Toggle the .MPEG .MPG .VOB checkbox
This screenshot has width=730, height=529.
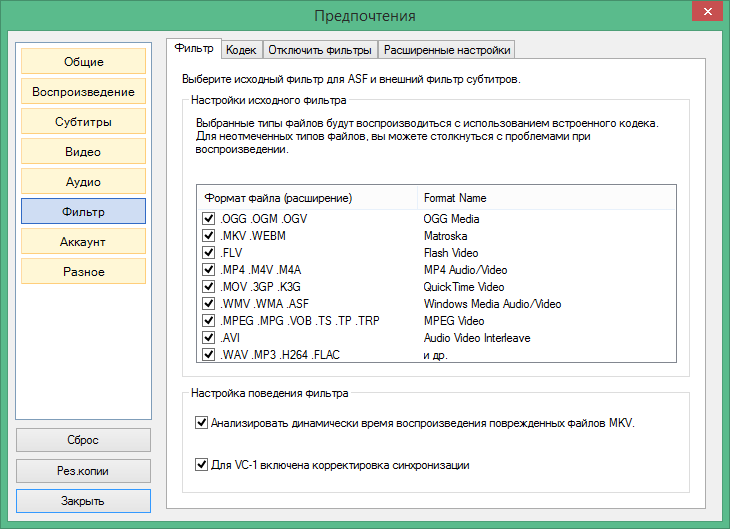tap(208, 320)
